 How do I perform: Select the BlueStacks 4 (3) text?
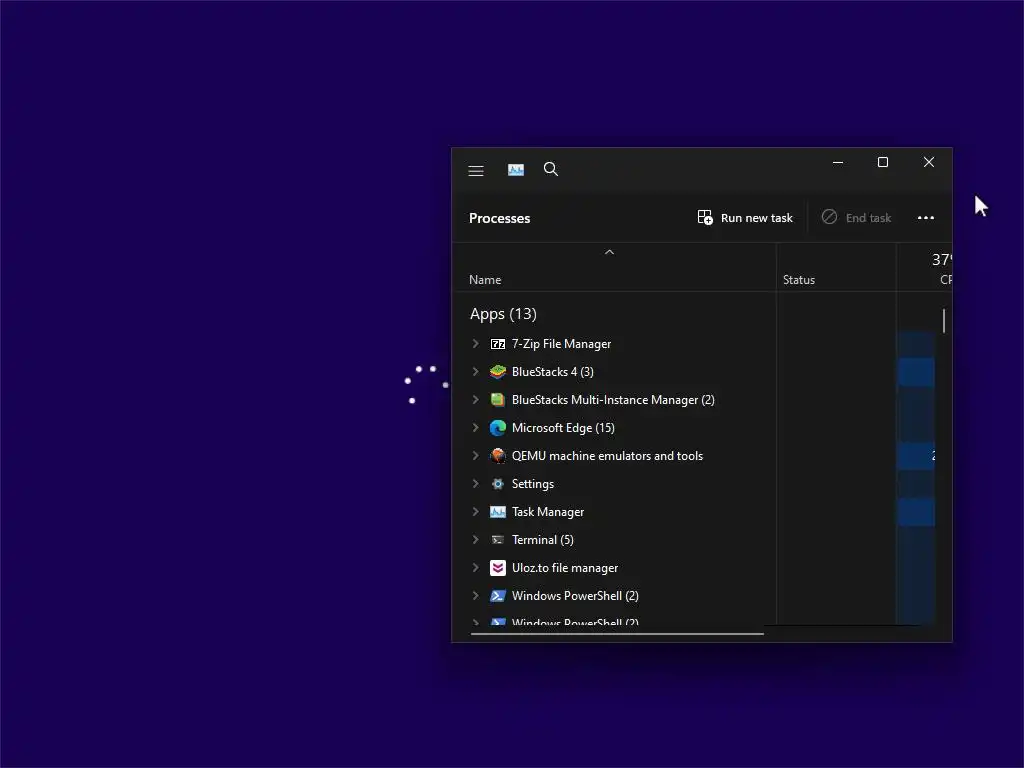click(552, 372)
